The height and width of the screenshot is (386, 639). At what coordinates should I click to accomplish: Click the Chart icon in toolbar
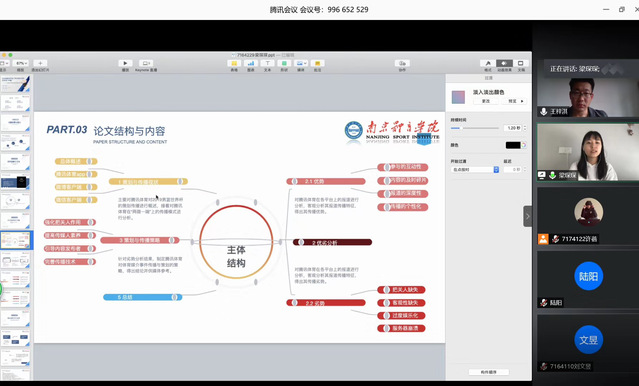(x=251, y=63)
